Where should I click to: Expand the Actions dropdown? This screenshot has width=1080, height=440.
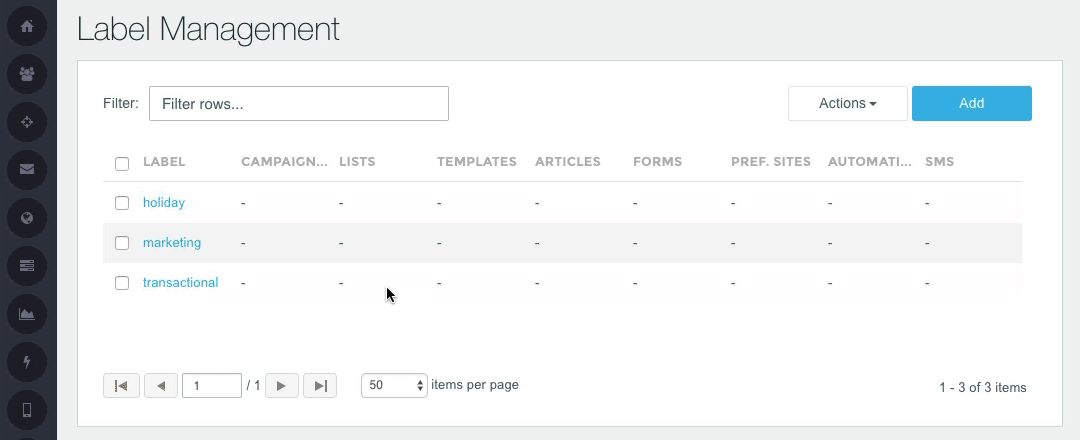tap(847, 103)
